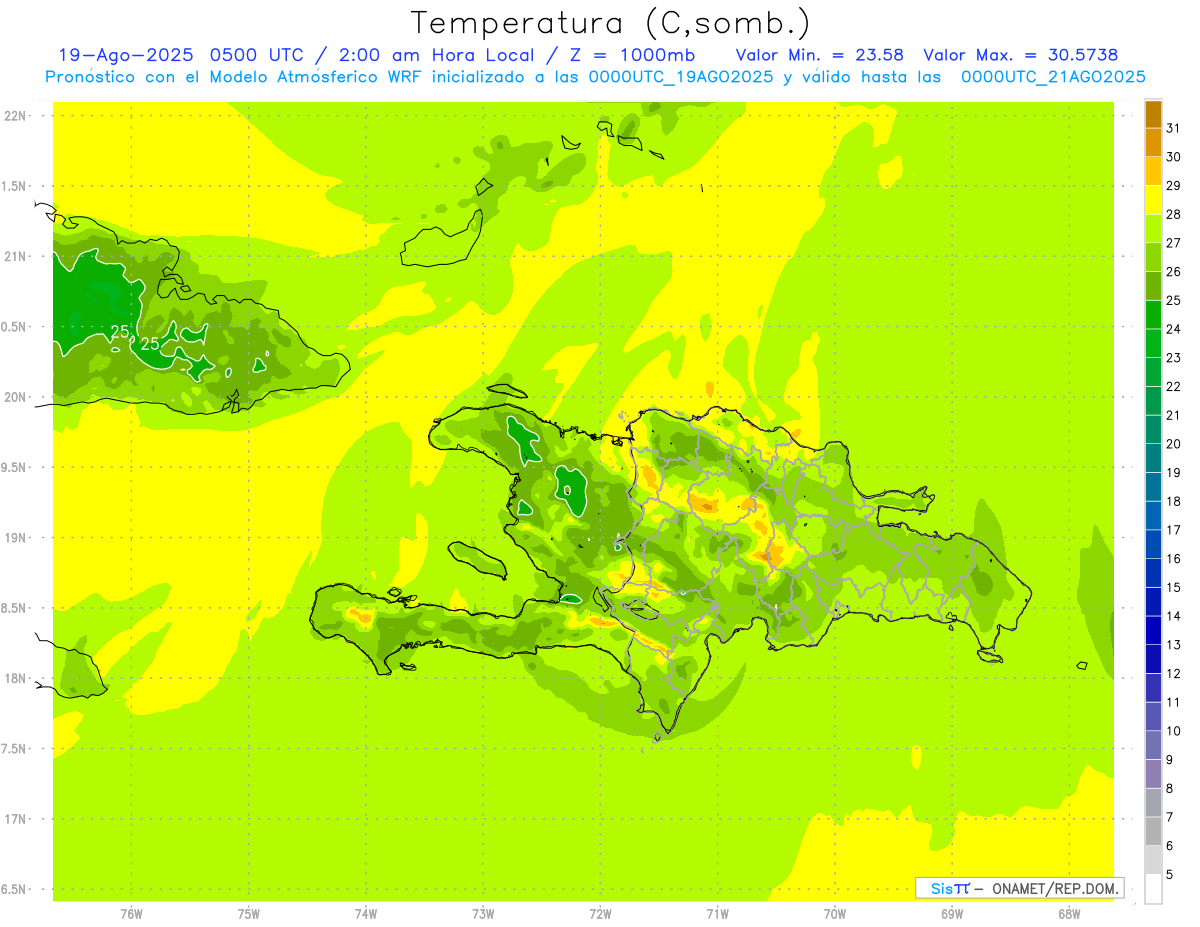Click the blue legend swatch between 15 and 16

coord(1153,573)
